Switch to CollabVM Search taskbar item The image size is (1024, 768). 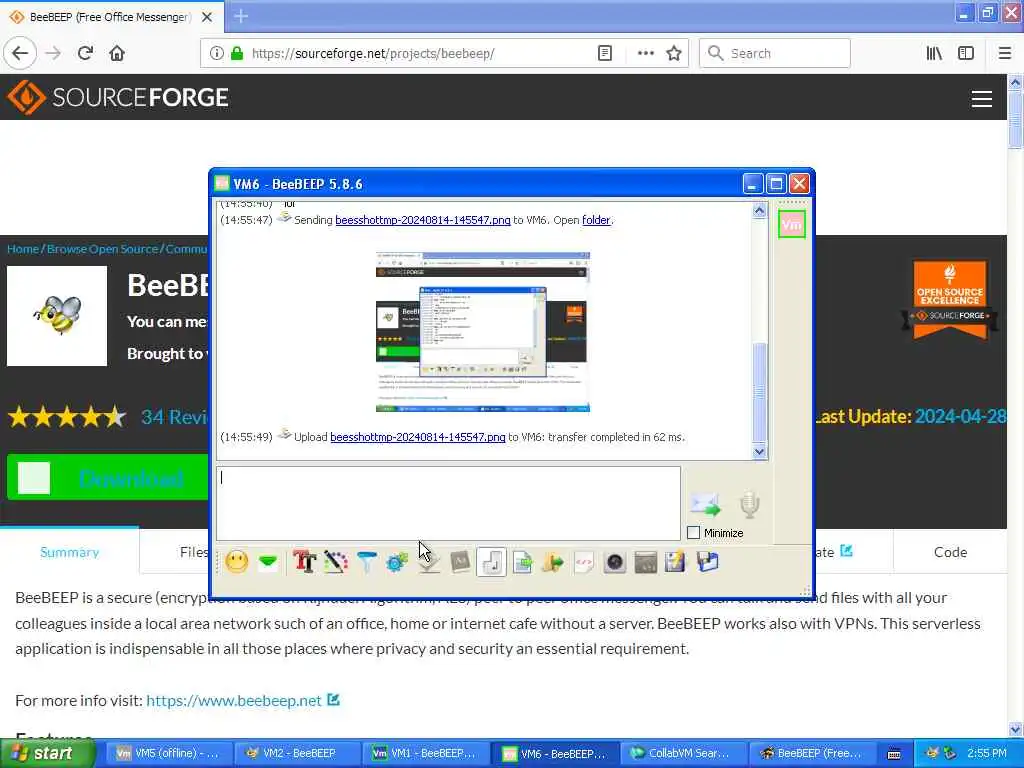pyautogui.click(x=682, y=753)
